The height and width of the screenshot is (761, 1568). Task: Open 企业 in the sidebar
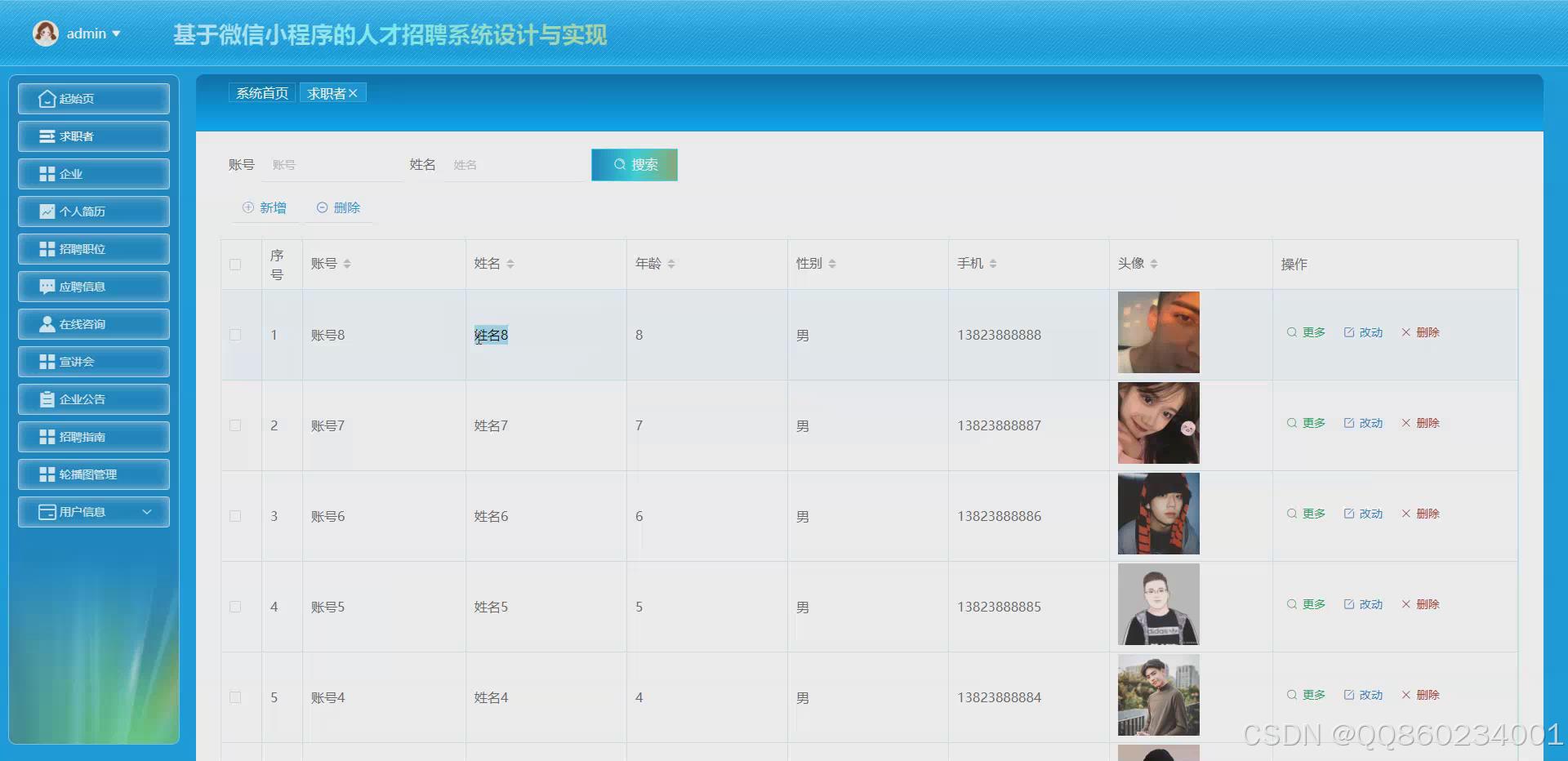[x=93, y=174]
